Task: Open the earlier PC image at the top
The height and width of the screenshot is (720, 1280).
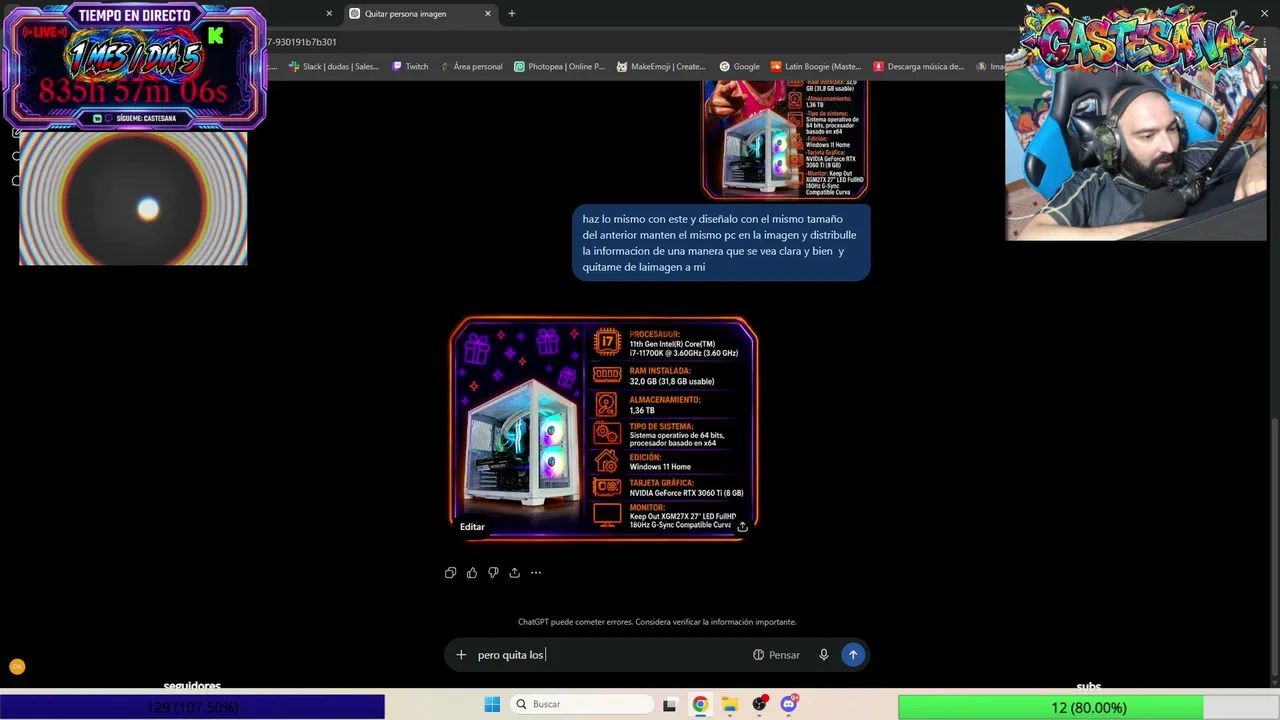Action: coord(785,140)
